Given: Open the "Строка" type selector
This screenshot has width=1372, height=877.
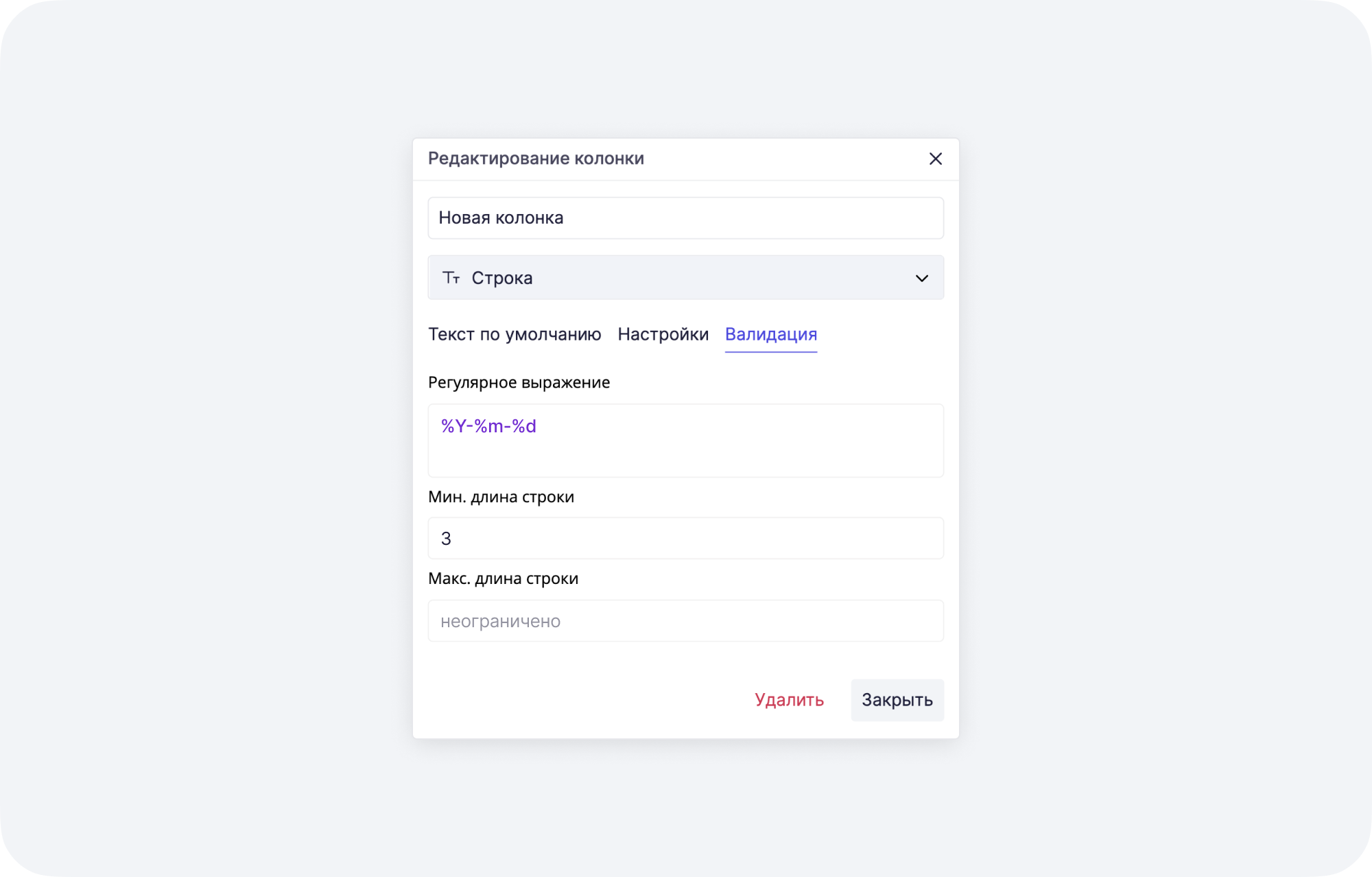Looking at the screenshot, I should [686, 277].
